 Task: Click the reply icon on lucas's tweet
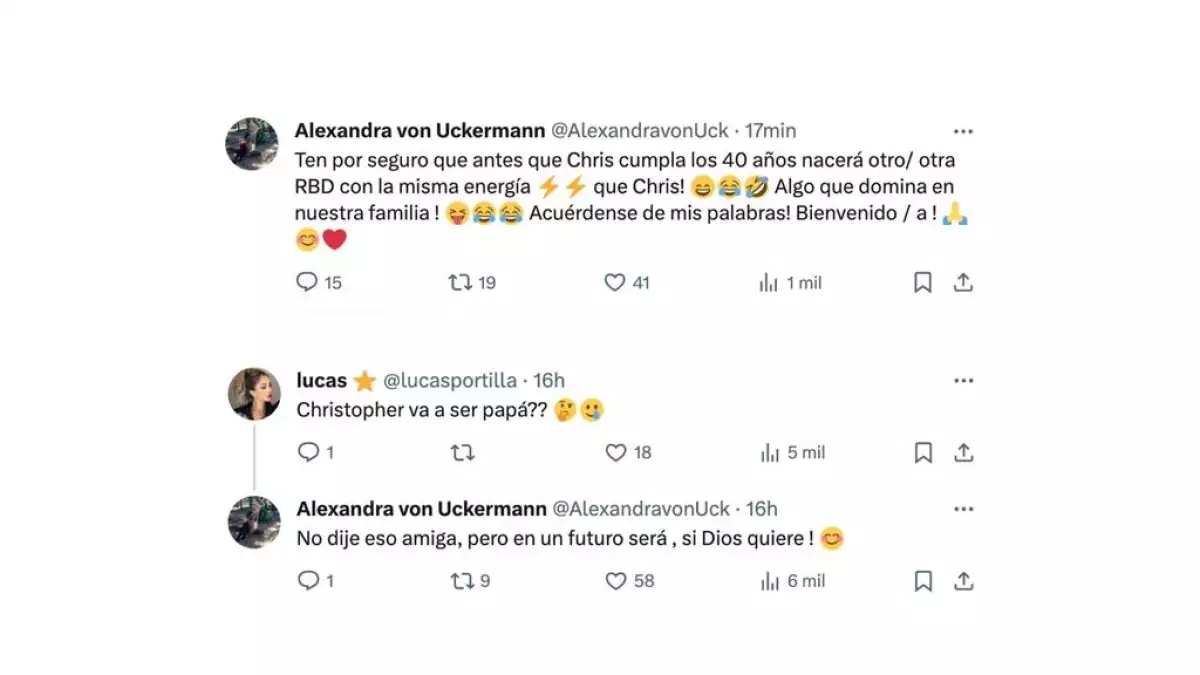(x=307, y=452)
